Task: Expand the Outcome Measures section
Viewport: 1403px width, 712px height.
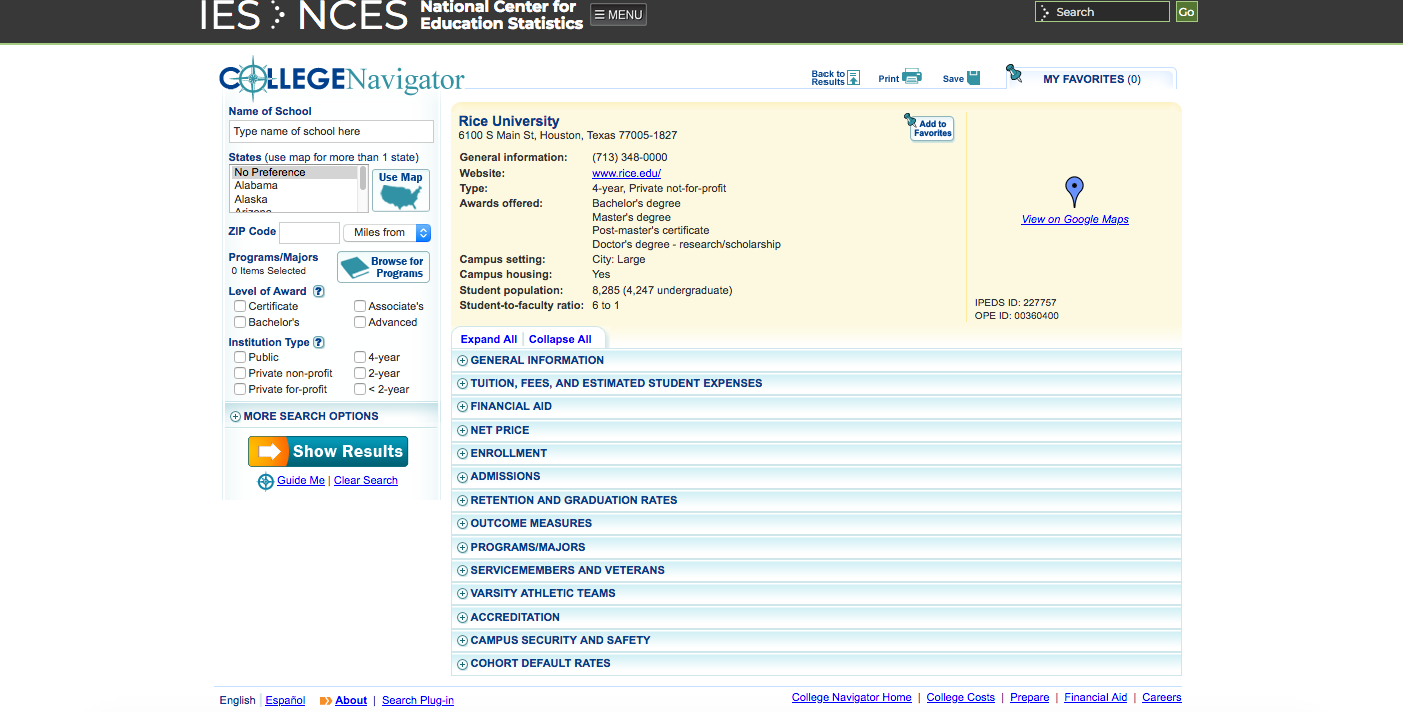Action: point(816,523)
